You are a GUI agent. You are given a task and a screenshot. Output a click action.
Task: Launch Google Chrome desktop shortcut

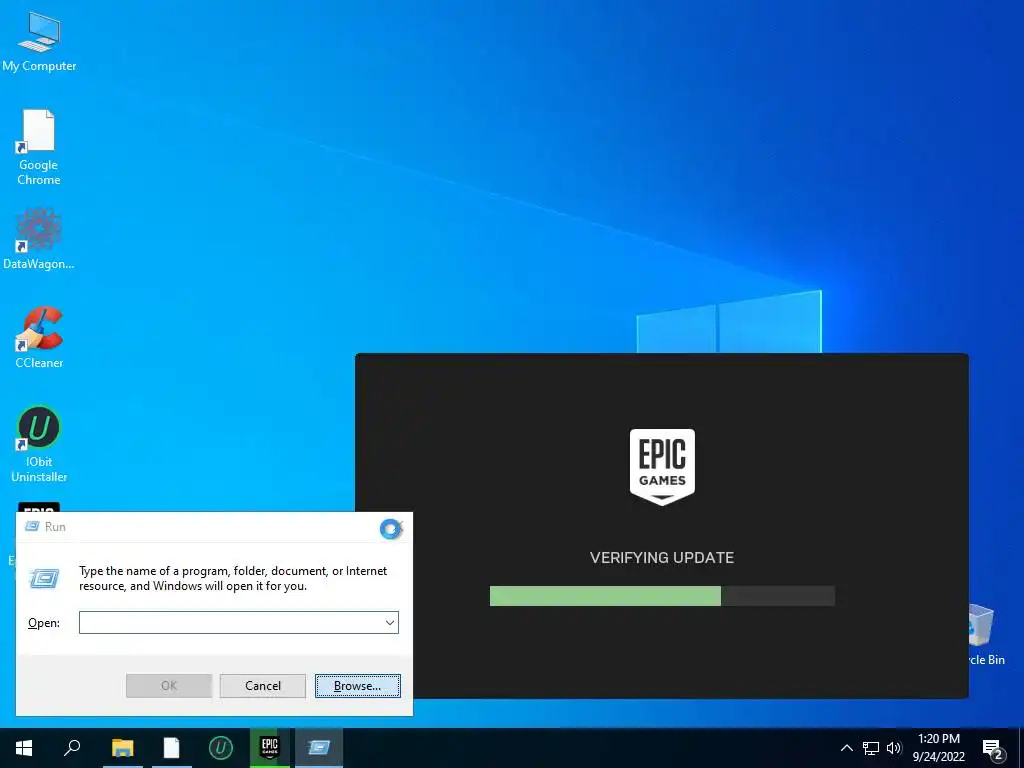tap(39, 147)
